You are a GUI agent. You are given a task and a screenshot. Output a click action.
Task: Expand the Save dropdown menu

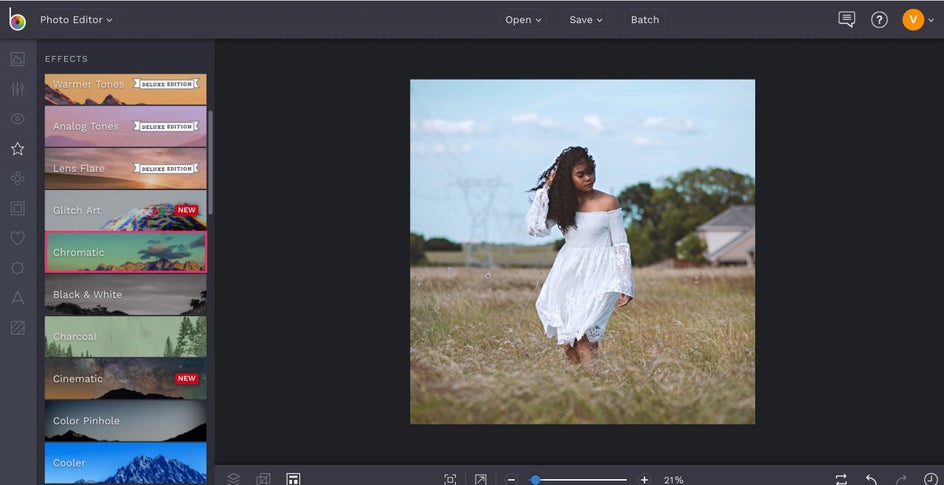(x=586, y=20)
